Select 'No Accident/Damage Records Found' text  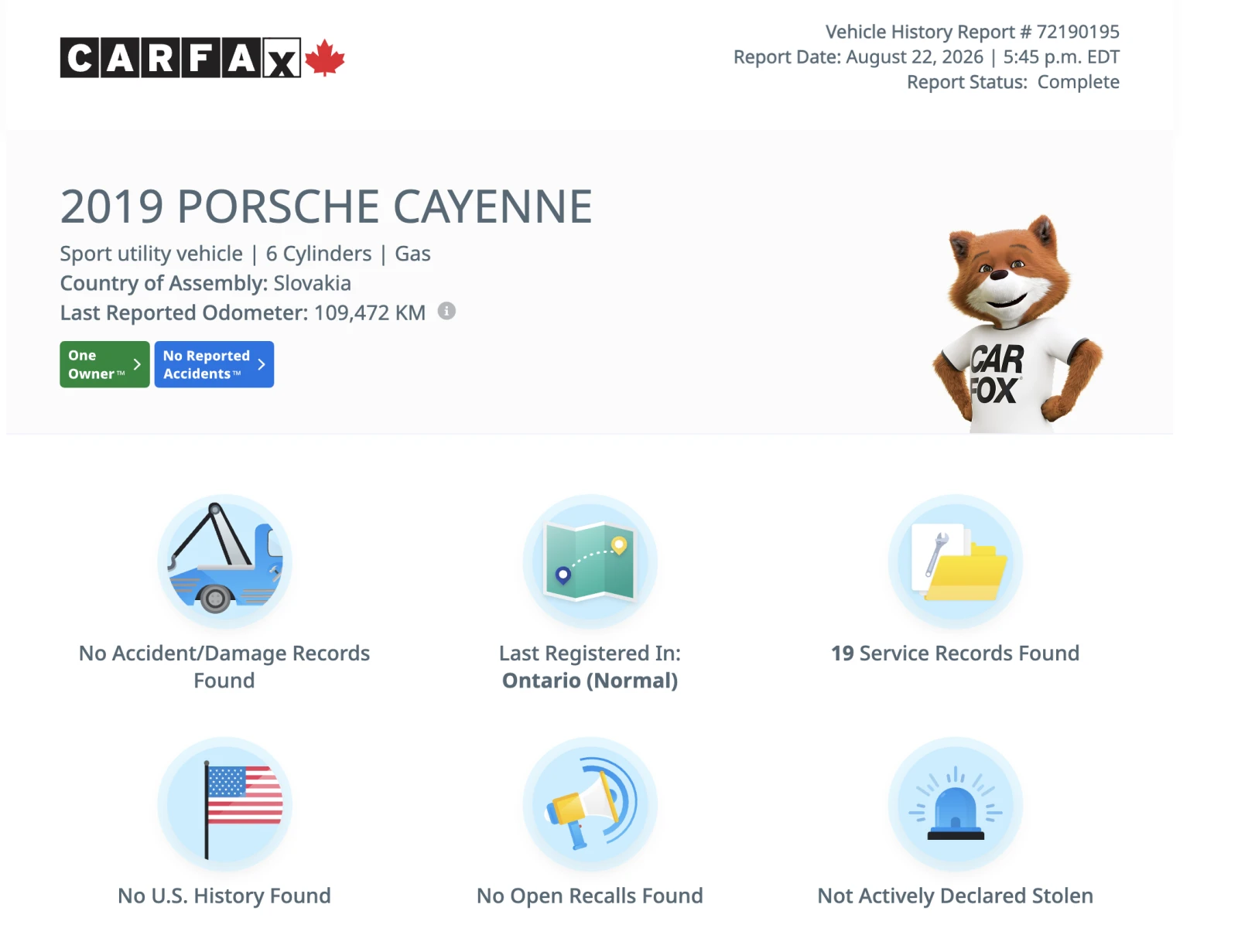pos(224,667)
